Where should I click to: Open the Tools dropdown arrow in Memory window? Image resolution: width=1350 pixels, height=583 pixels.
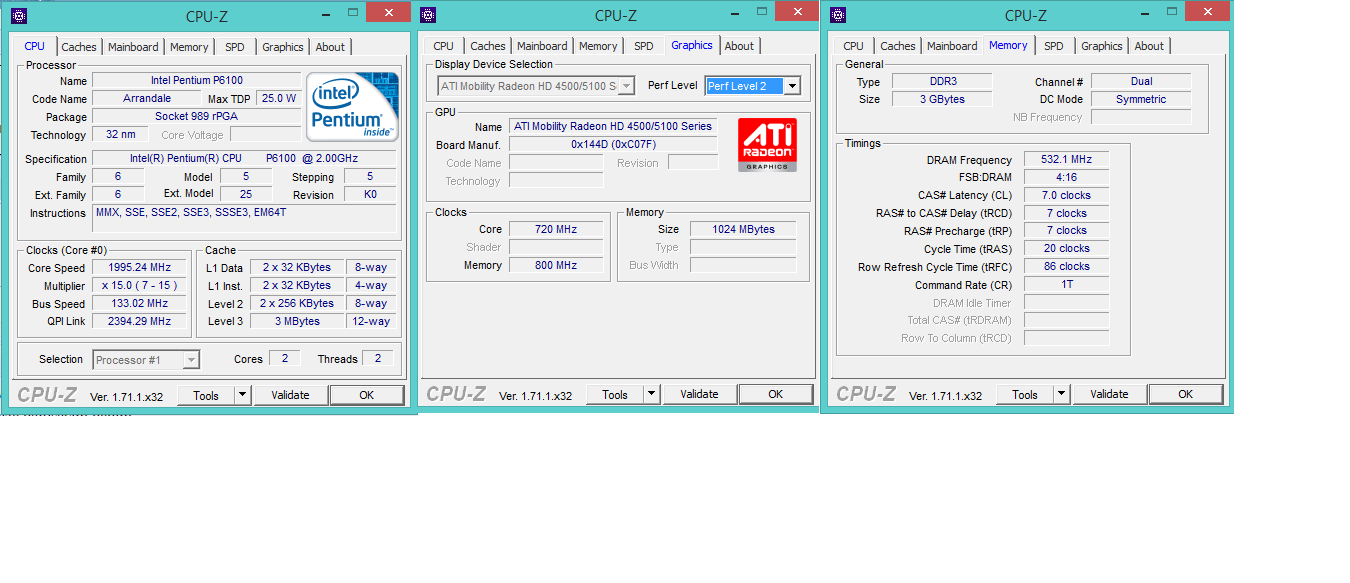pyautogui.click(x=1061, y=394)
